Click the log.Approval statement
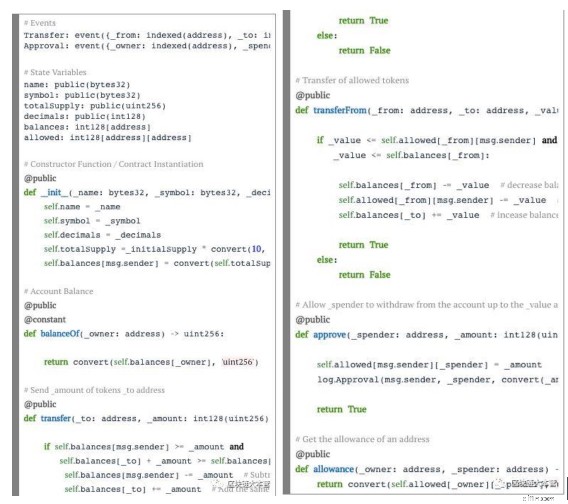The image size is (568, 504). (438, 380)
